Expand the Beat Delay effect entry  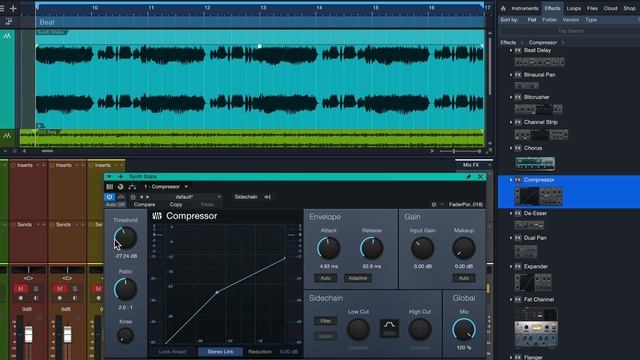tap(511, 50)
